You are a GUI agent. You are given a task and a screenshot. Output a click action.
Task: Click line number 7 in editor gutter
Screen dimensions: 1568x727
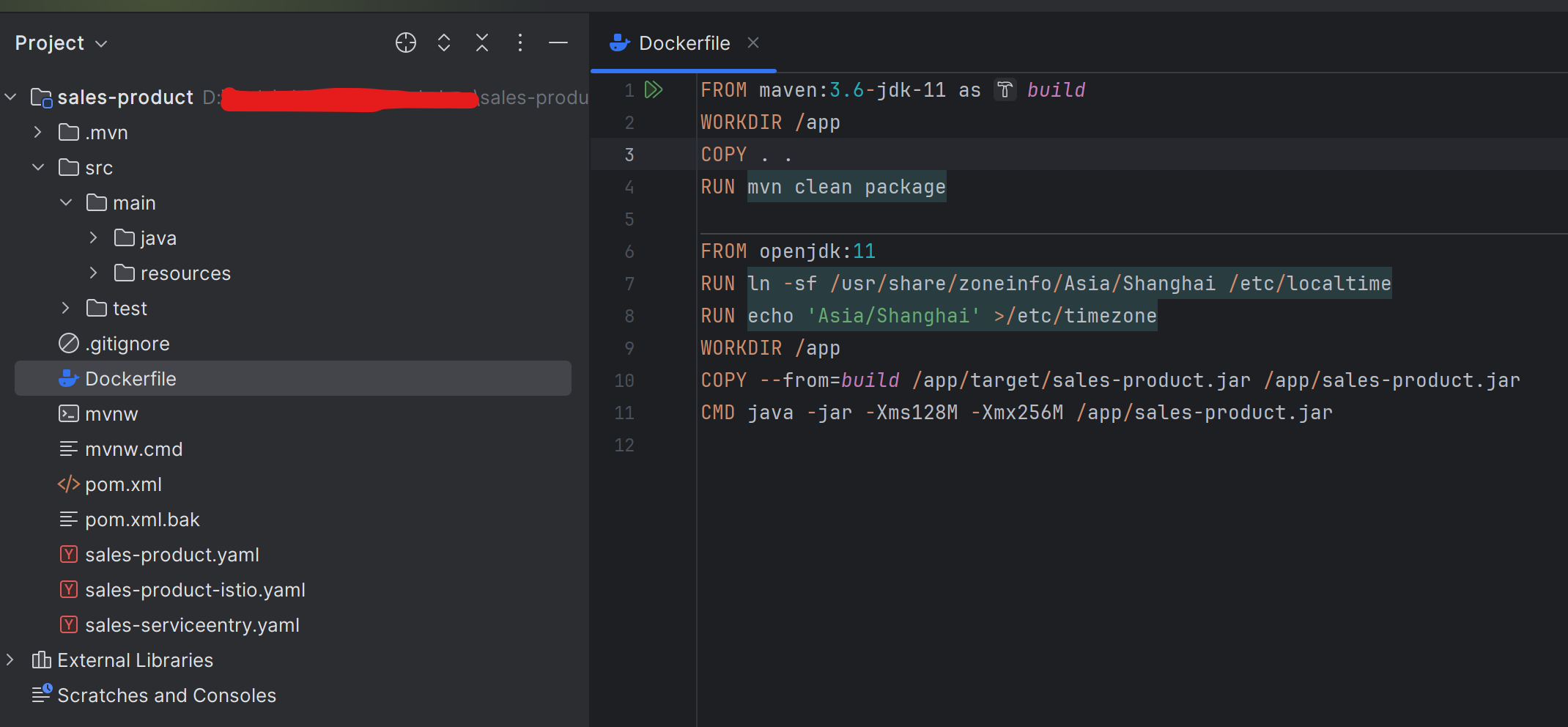(x=629, y=284)
